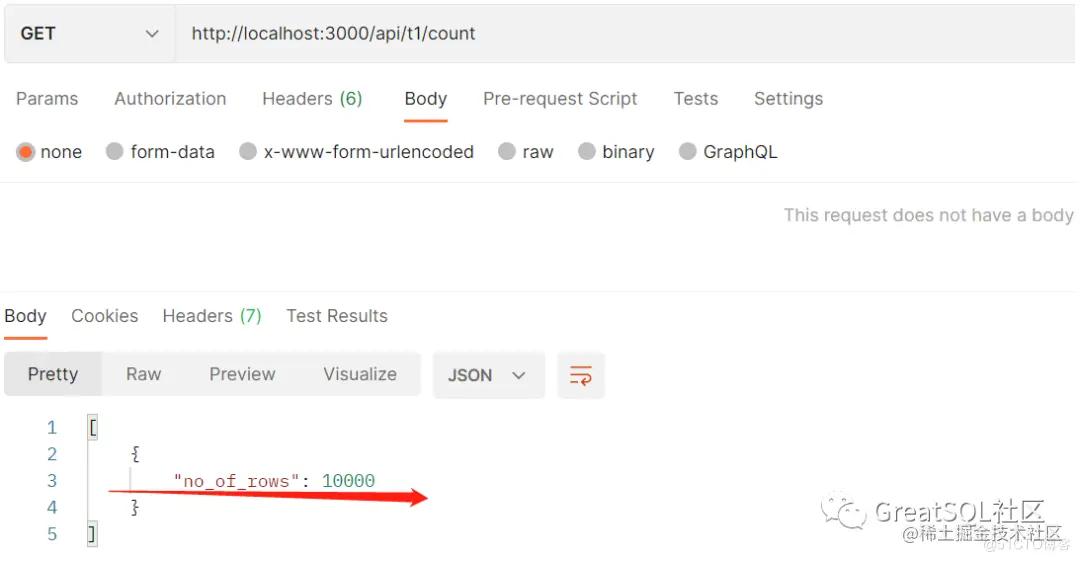Viewport: 1080px width, 561px height.
Task: Switch to Preview response view
Action: 242,374
